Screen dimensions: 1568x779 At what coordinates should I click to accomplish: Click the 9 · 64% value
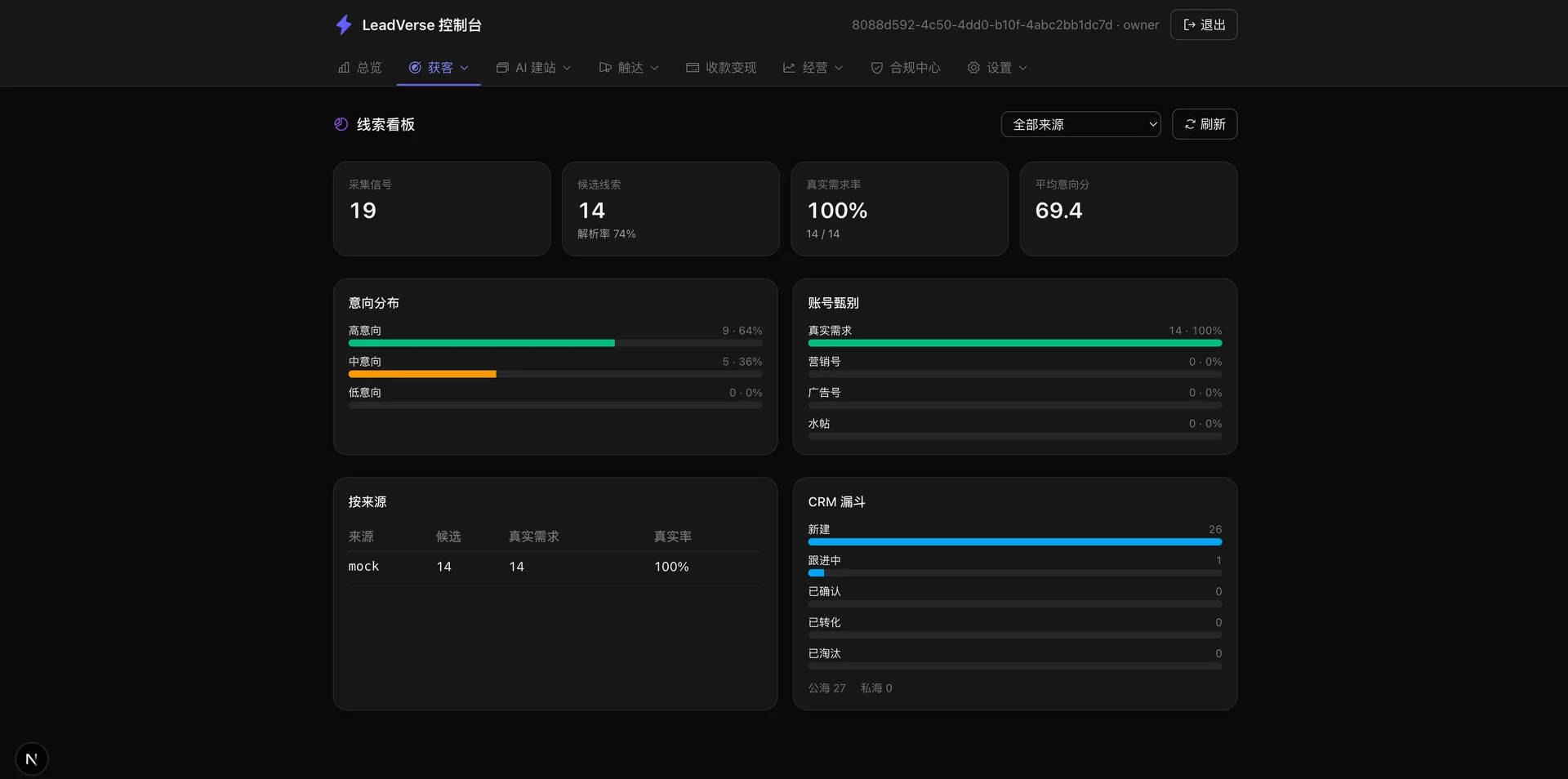[x=742, y=331]
